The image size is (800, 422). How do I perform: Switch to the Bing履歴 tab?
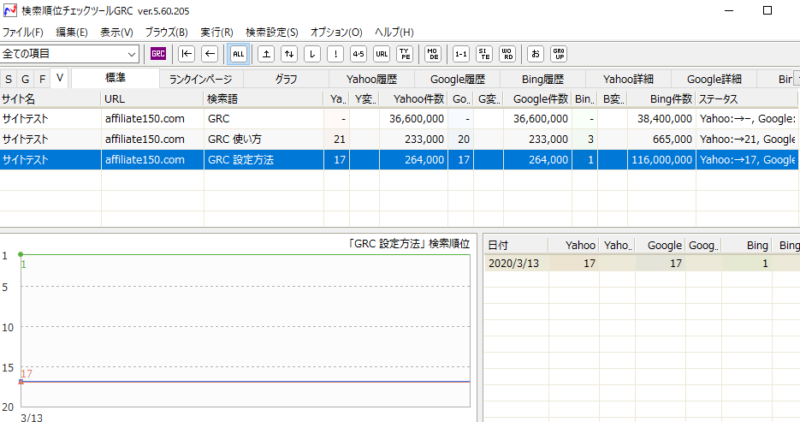pos(542,79)
